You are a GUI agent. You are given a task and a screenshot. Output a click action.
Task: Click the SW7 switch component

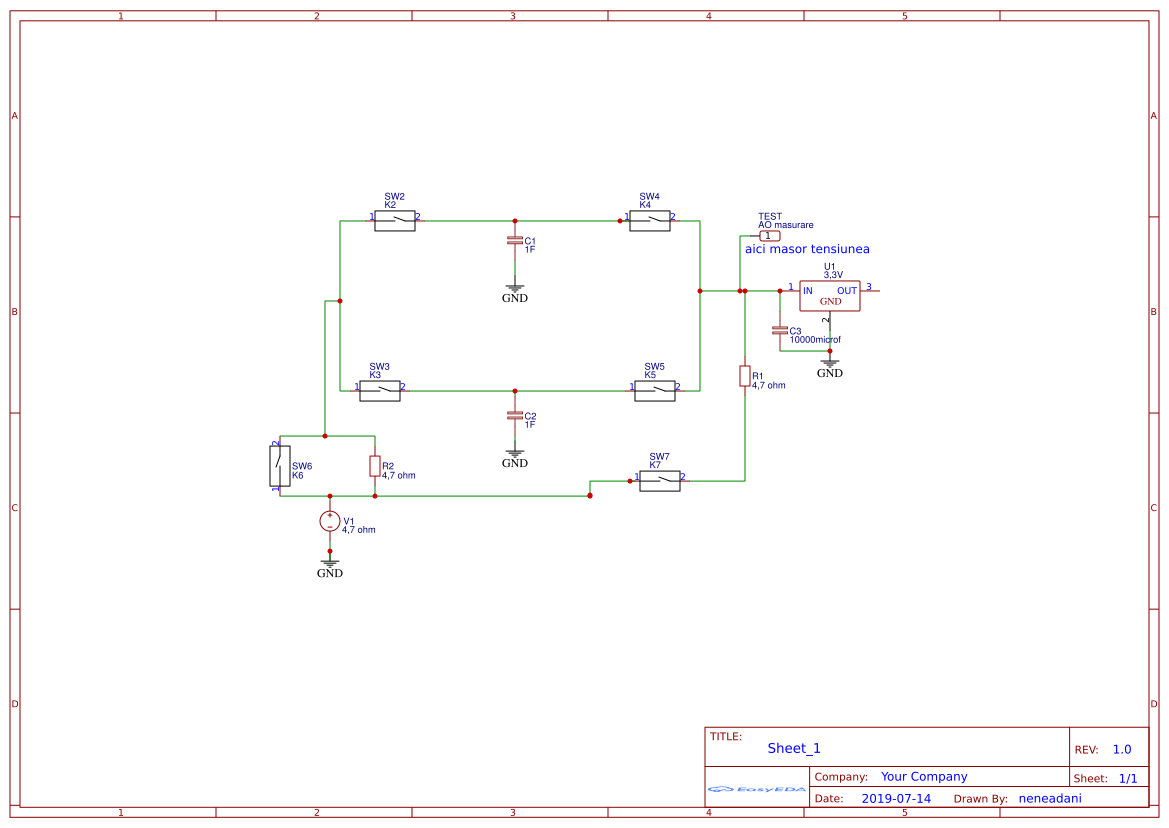point(659,481)
